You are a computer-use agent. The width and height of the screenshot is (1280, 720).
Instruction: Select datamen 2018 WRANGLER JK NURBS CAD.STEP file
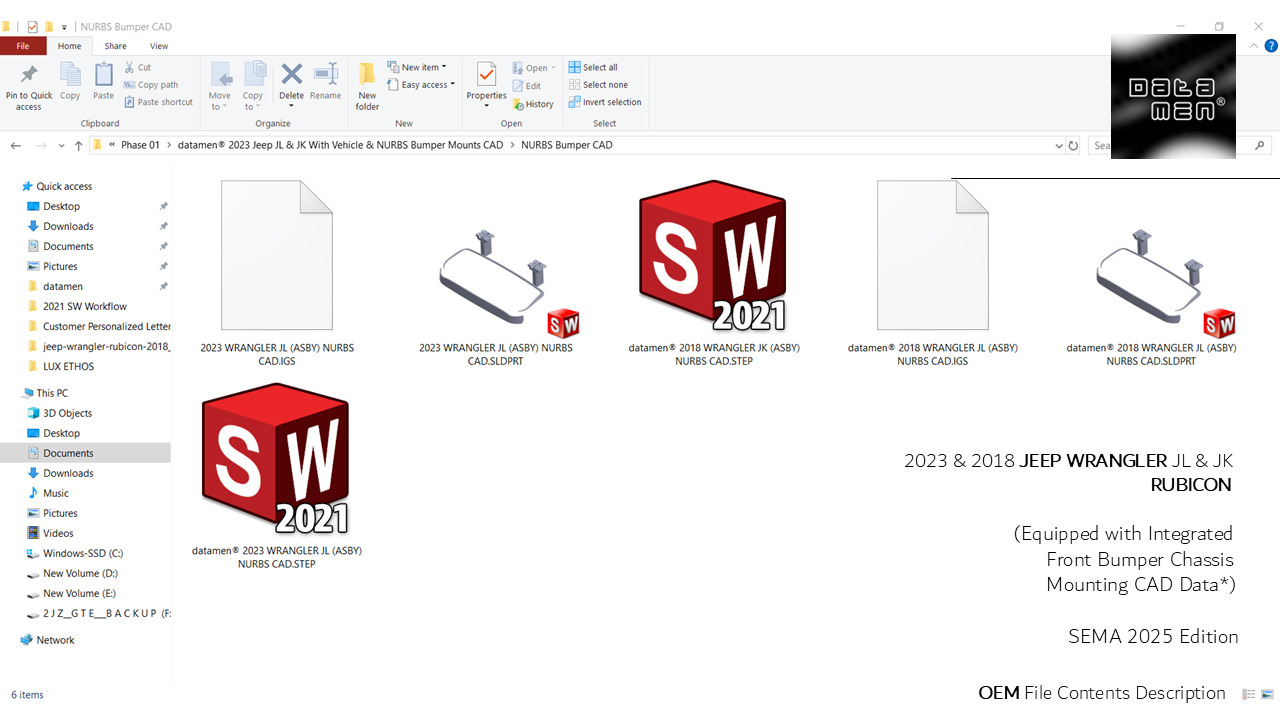[713, 273]
